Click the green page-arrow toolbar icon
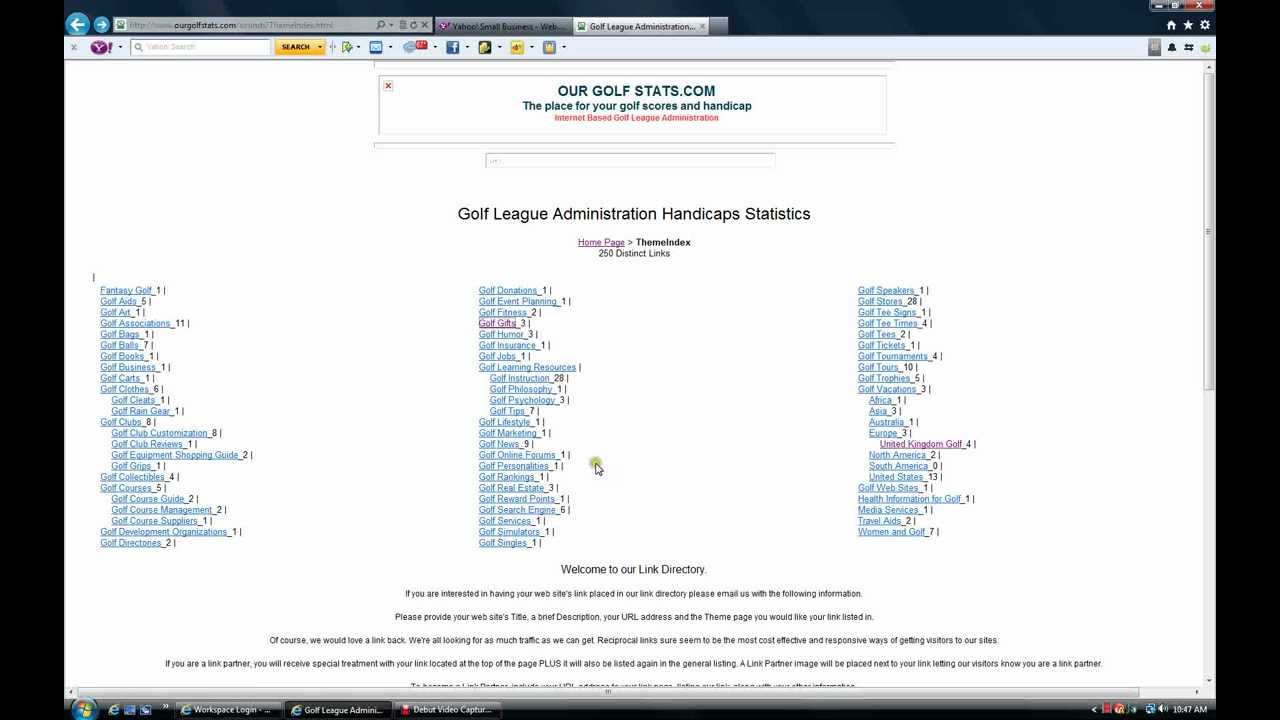This screenshot has height=720, width=1280. point(347,47)
